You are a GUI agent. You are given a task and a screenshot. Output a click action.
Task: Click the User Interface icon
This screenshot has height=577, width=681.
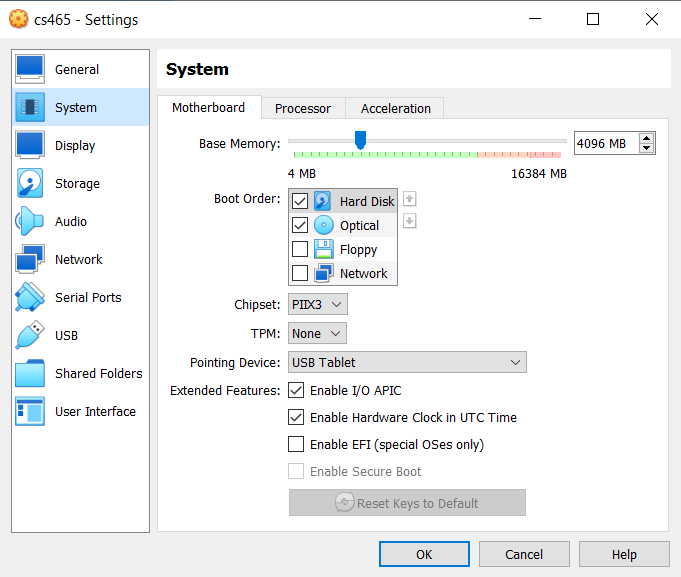(x=30, y=411)
